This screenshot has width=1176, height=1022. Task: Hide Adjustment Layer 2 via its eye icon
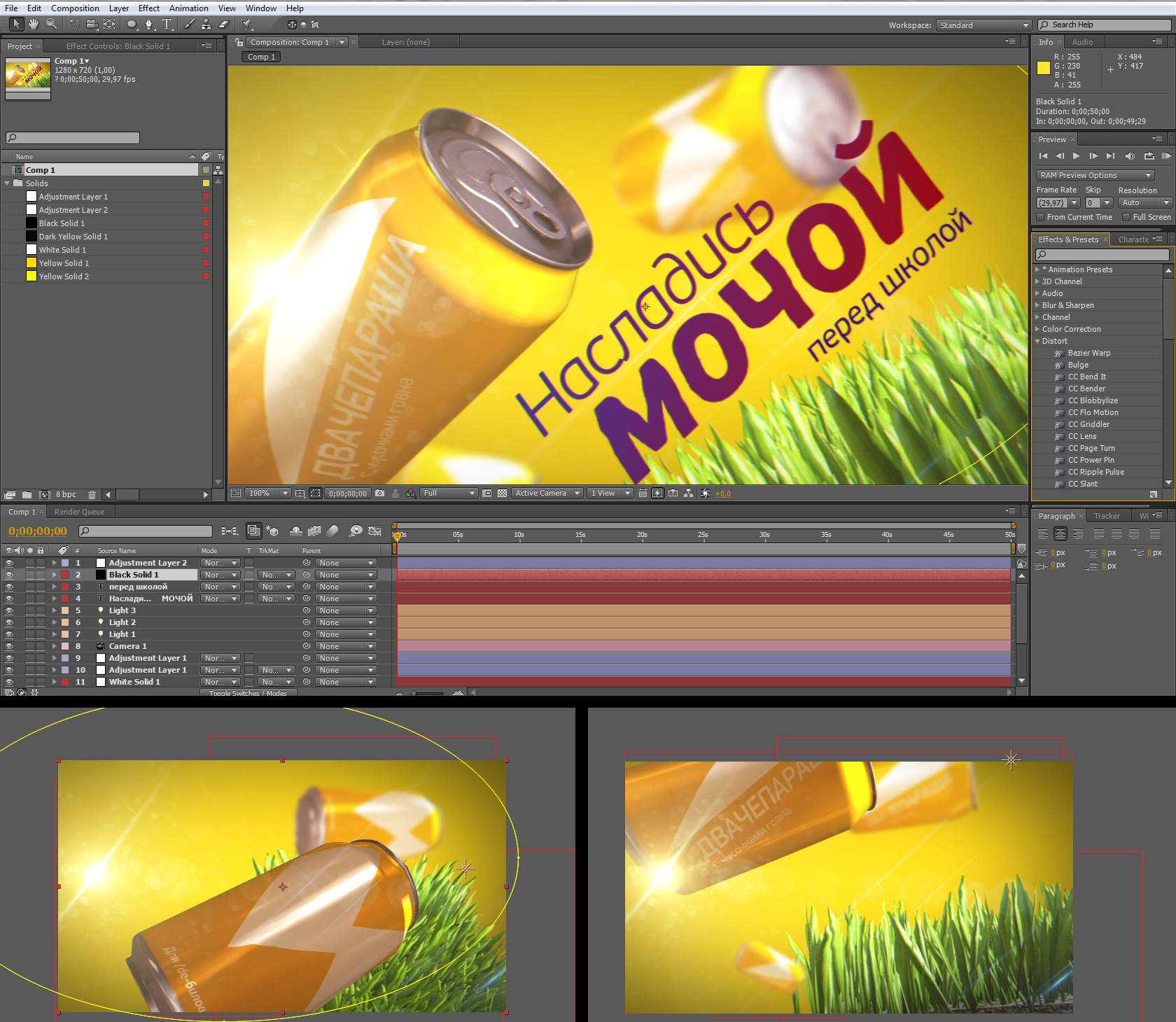pyautogui.click(x=9, y=563)
